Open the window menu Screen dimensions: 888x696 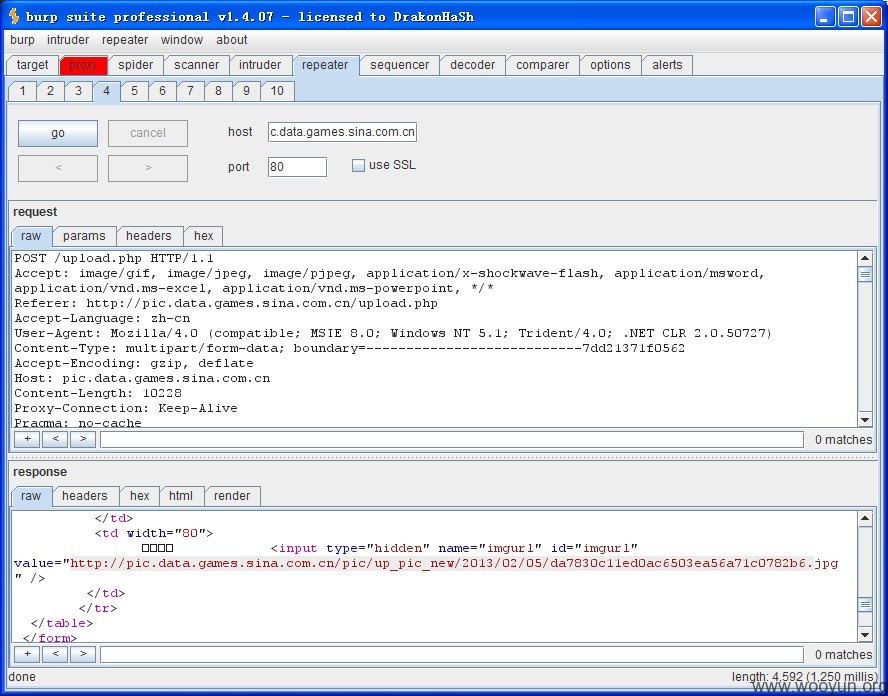point(182,40)
